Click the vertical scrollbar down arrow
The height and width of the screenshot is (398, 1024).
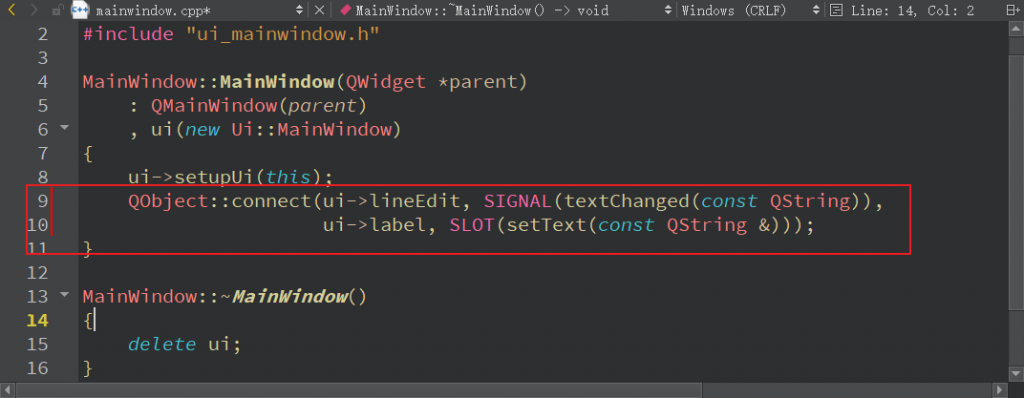[x=1016, y=374]
